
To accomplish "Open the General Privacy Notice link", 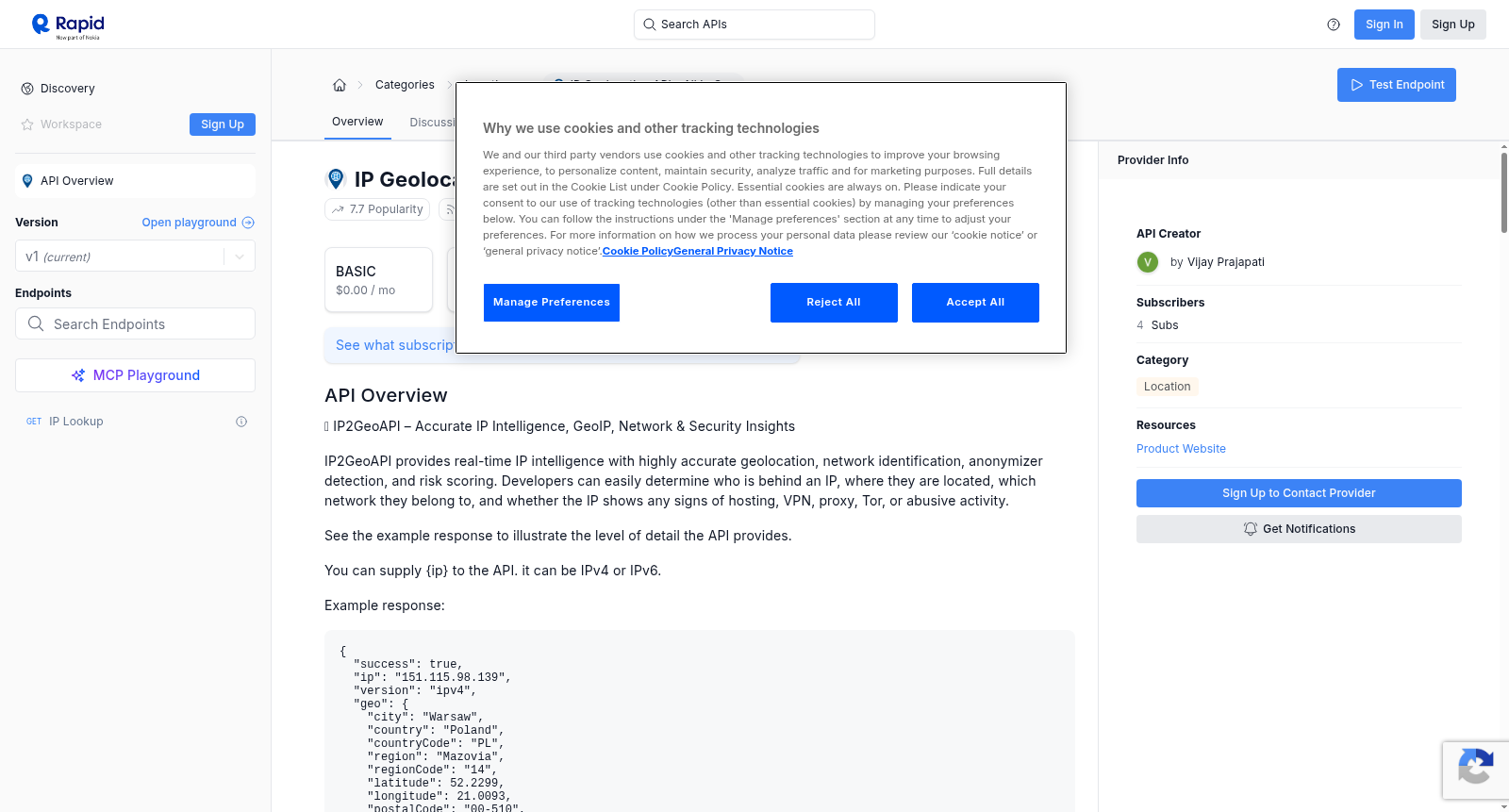I will pyautogui.click(x=733, y=251).
